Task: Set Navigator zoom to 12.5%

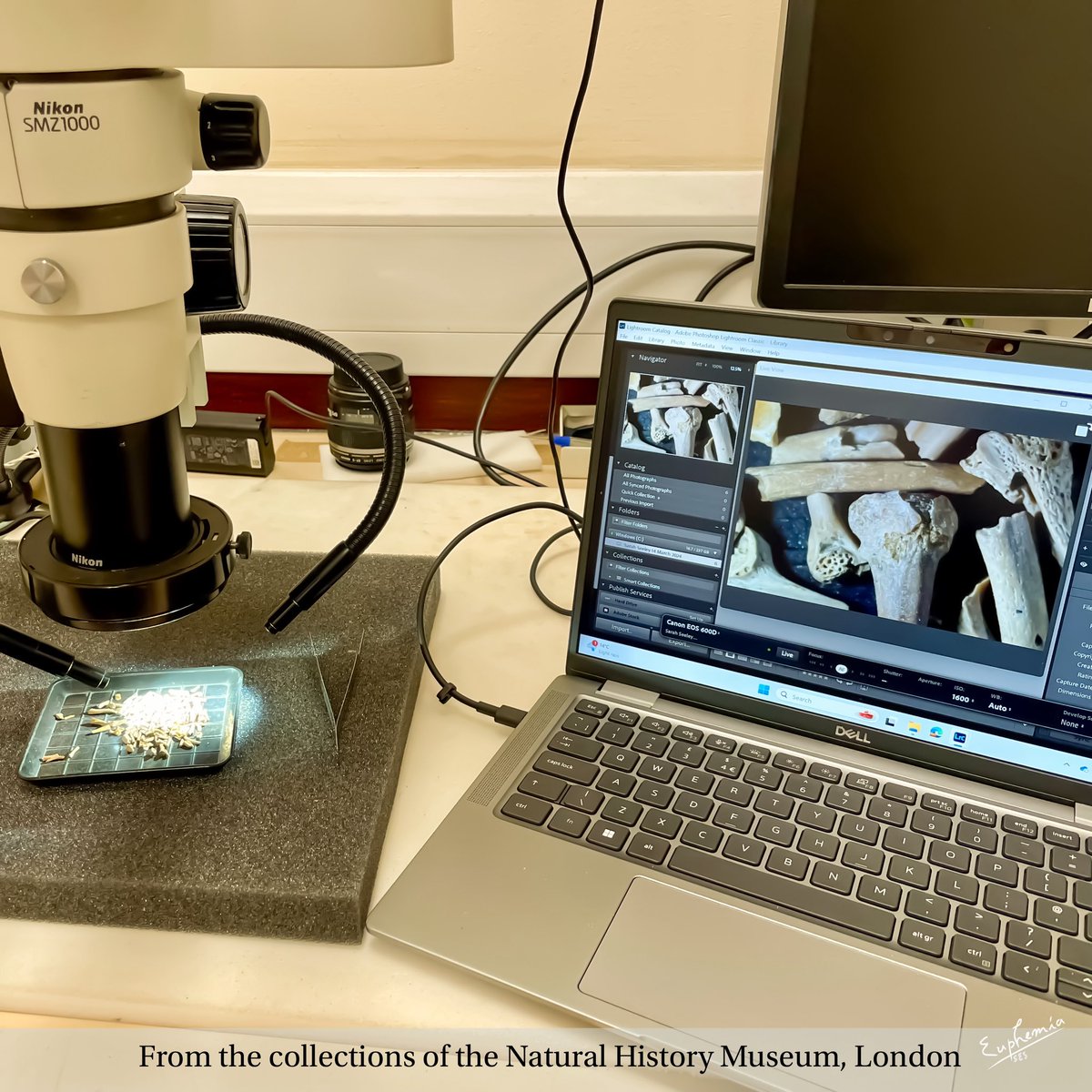Action: [x=735, y=369]
